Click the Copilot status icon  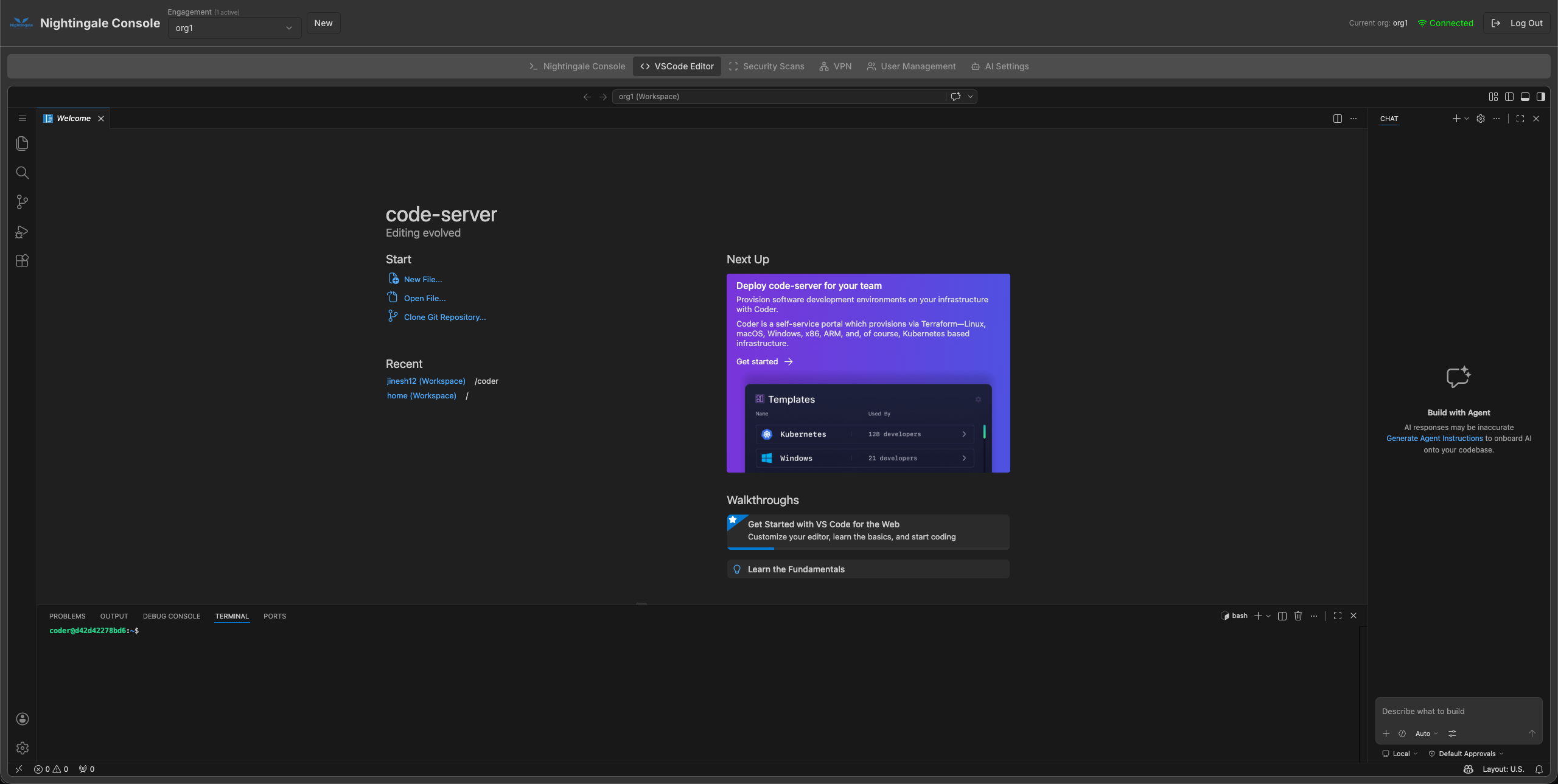pyautogui.click(x=1468, y=769)
